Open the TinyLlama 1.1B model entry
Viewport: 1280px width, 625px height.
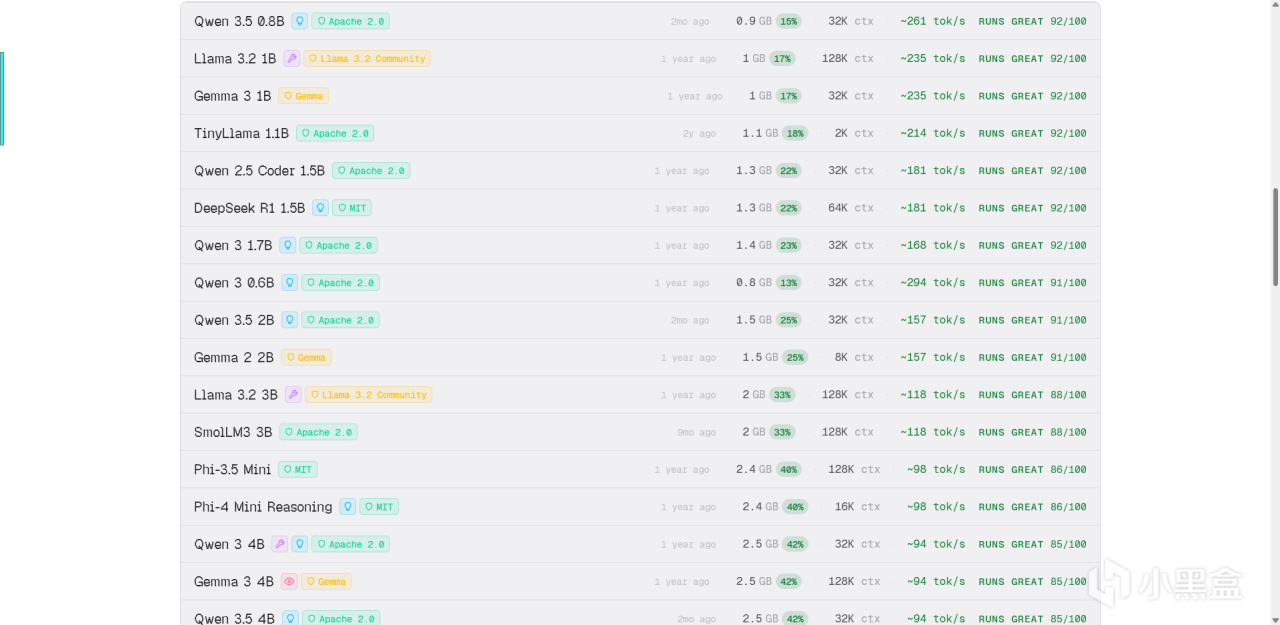(x=640, y=133)
